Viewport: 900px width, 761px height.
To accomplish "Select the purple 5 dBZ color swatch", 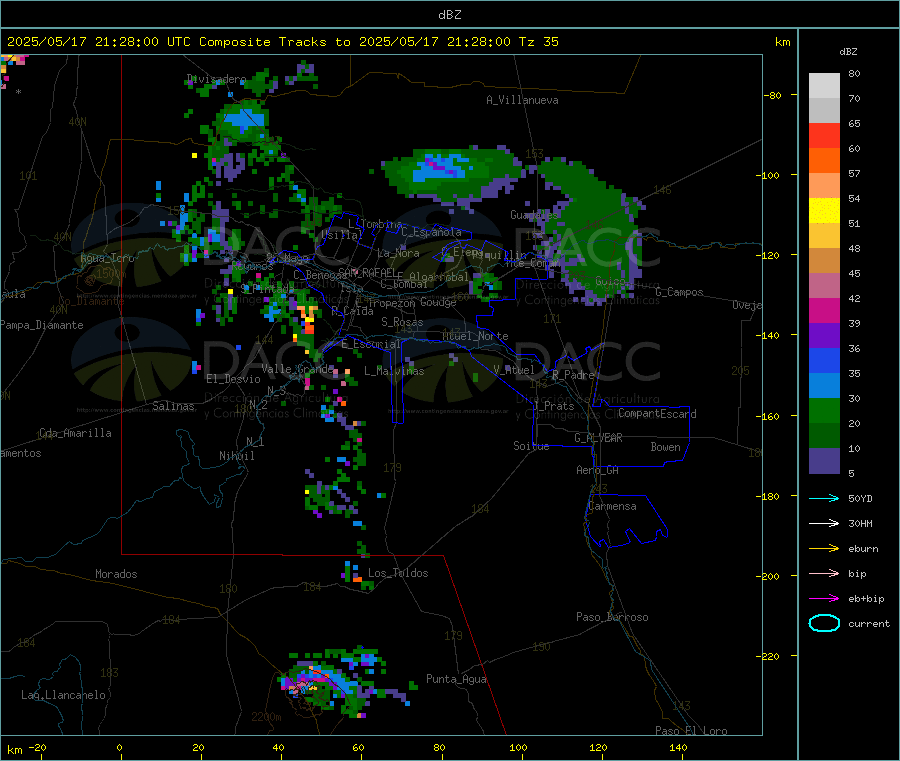I will [x=824, y=461].
